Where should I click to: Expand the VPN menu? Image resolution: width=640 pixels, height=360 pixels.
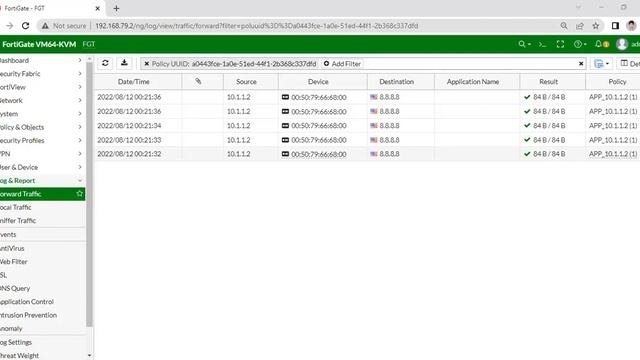coord(42,154)
